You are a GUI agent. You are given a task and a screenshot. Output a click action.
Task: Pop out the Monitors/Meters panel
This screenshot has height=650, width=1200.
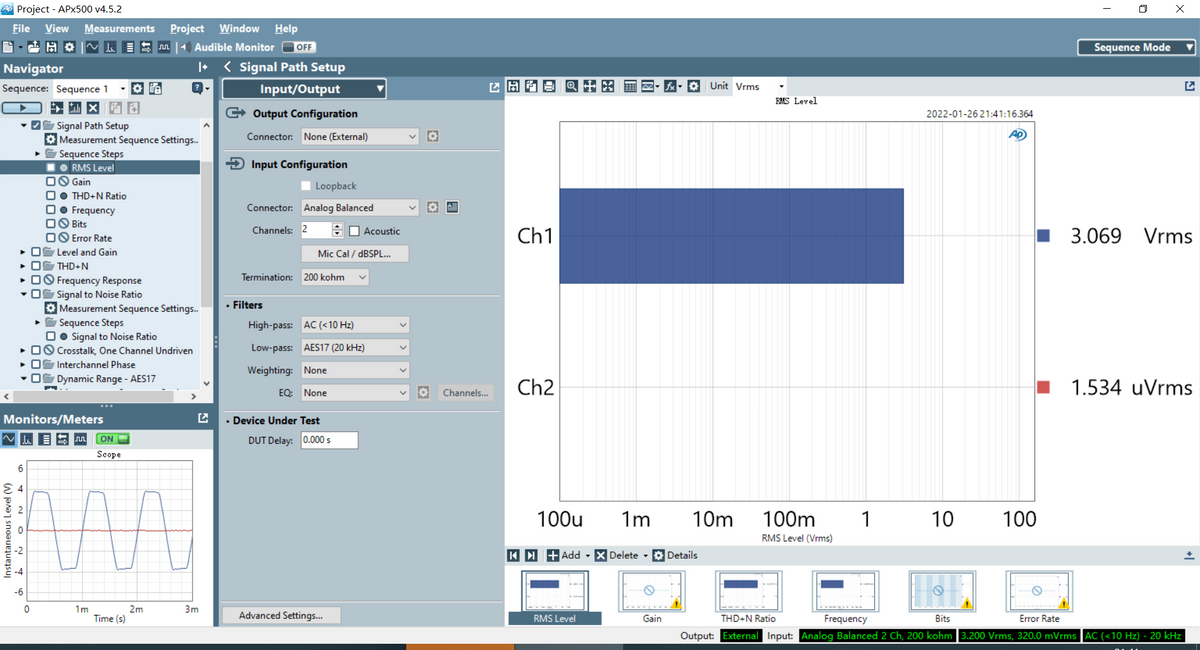203,418
